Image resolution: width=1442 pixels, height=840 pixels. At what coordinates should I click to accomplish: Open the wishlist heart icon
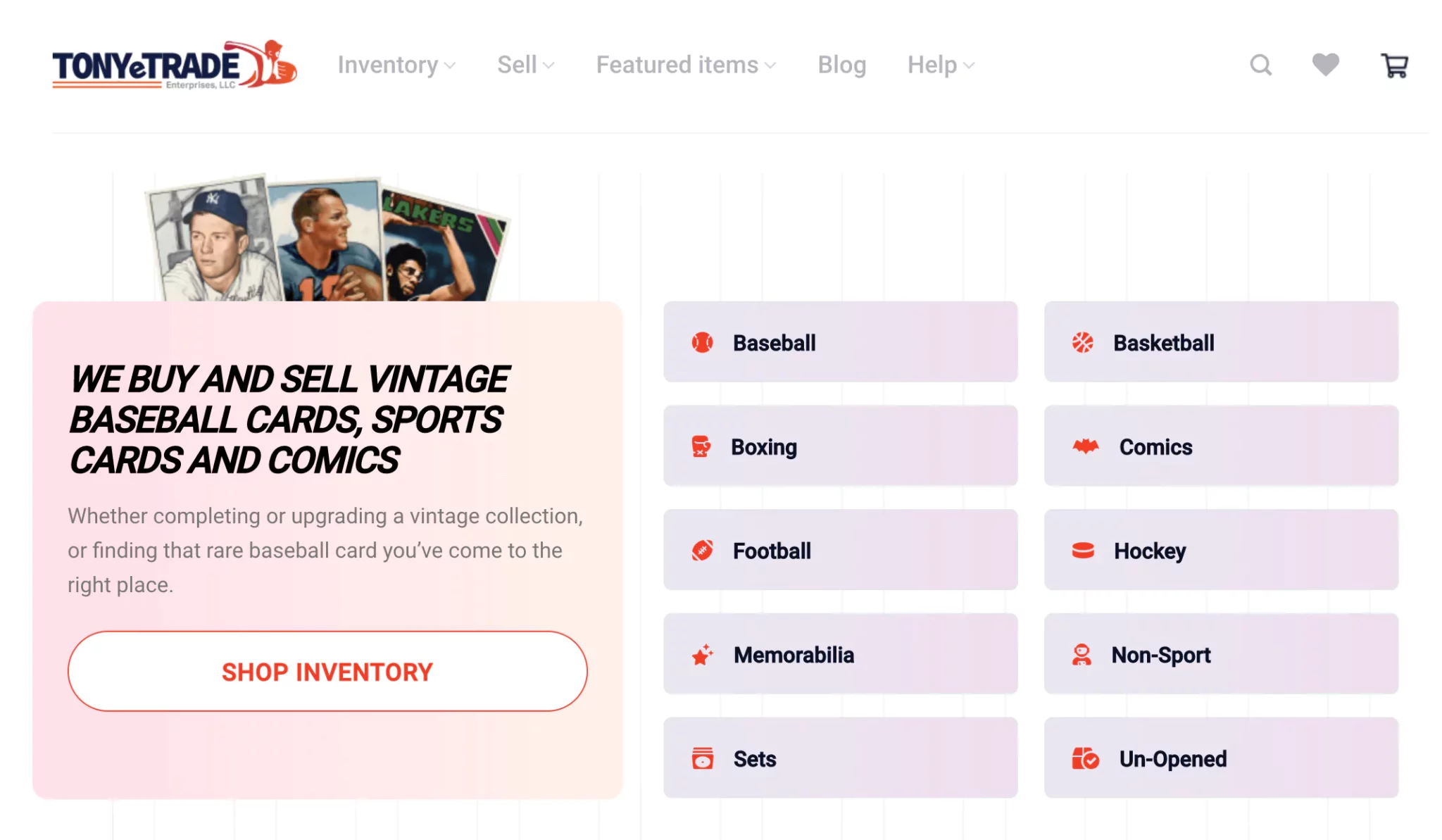tap(1325, 65)
